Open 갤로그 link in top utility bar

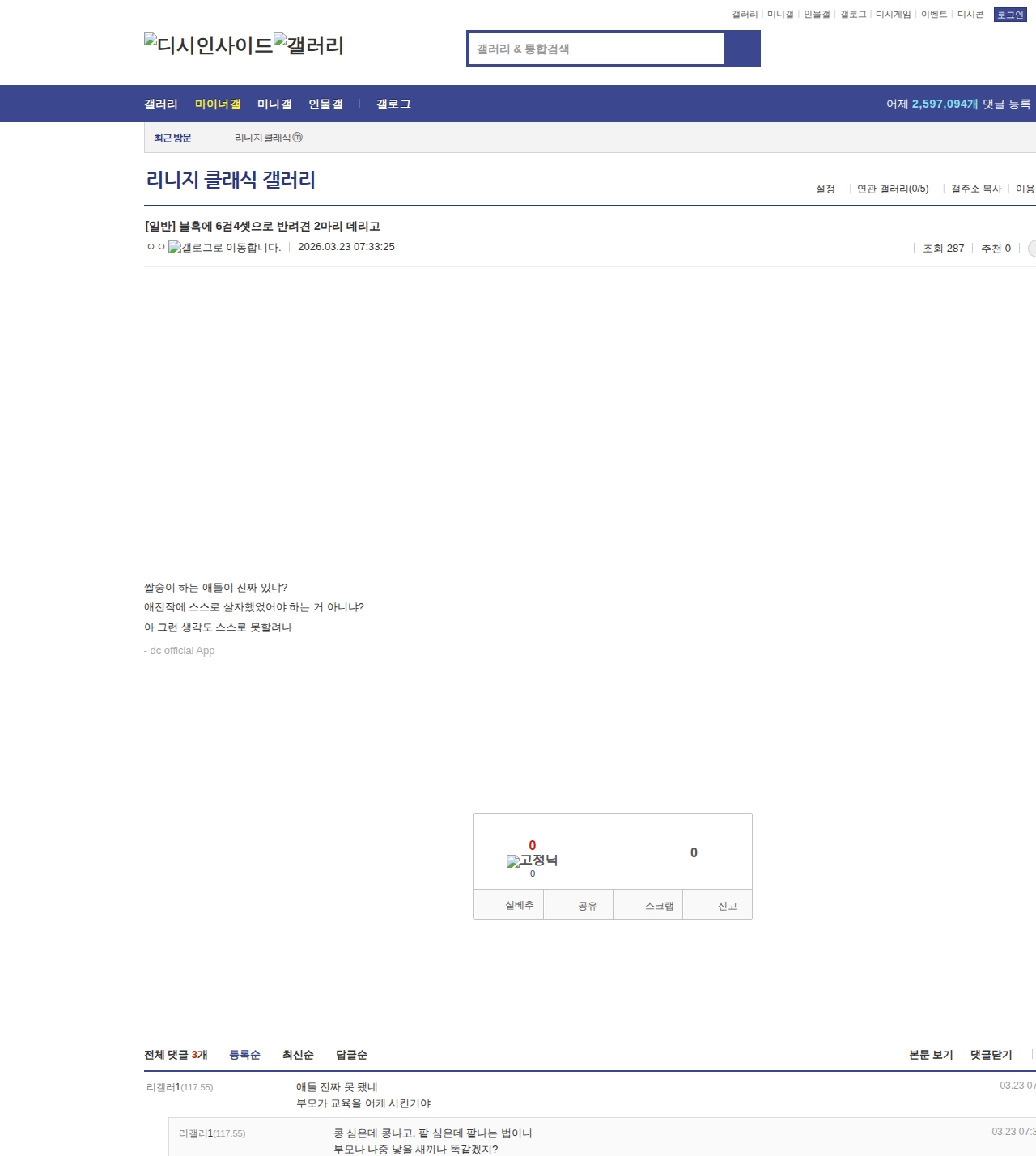pyautogui.click(x=853, y=15)
